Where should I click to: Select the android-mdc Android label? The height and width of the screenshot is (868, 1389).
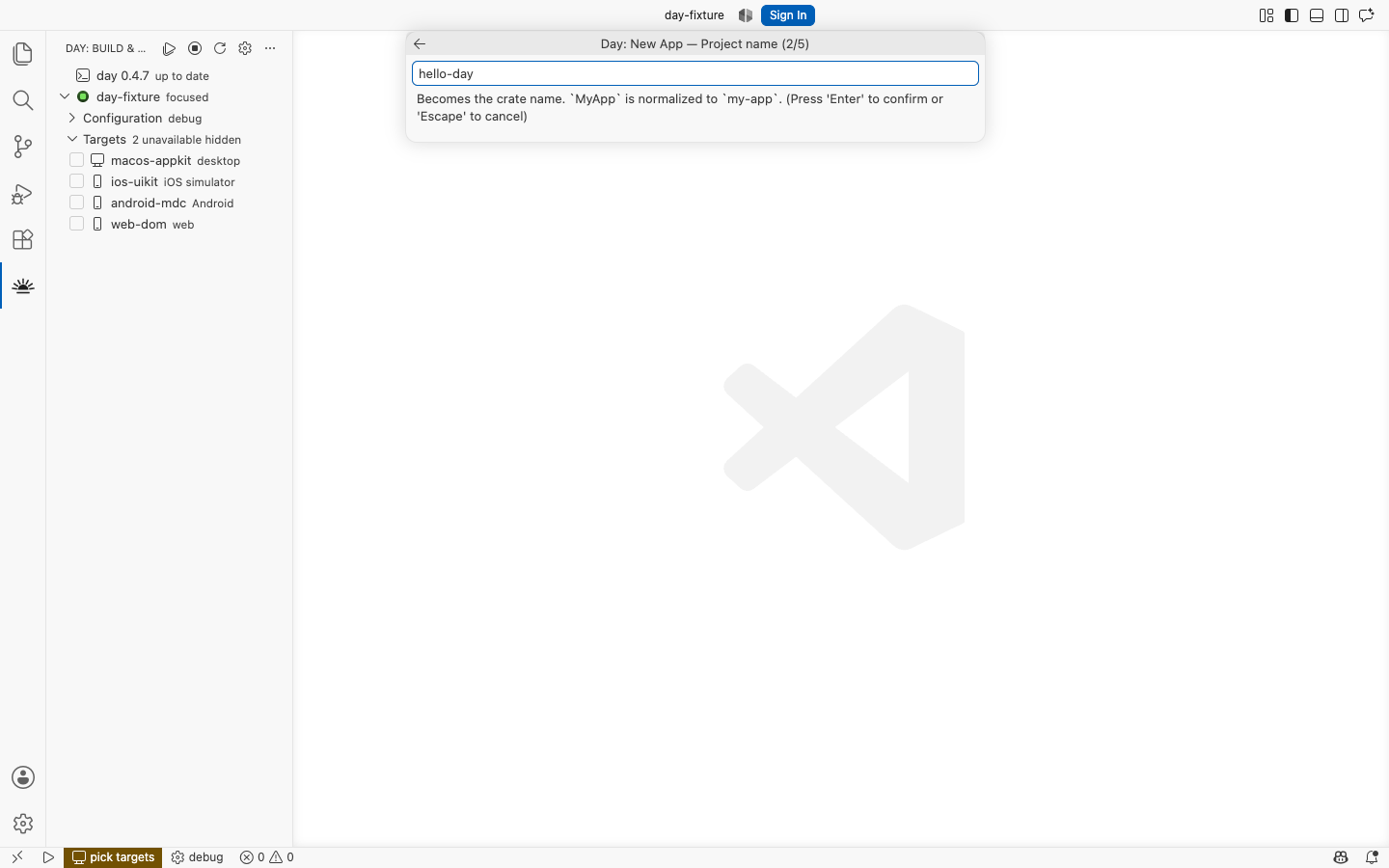tap(172, 203)
